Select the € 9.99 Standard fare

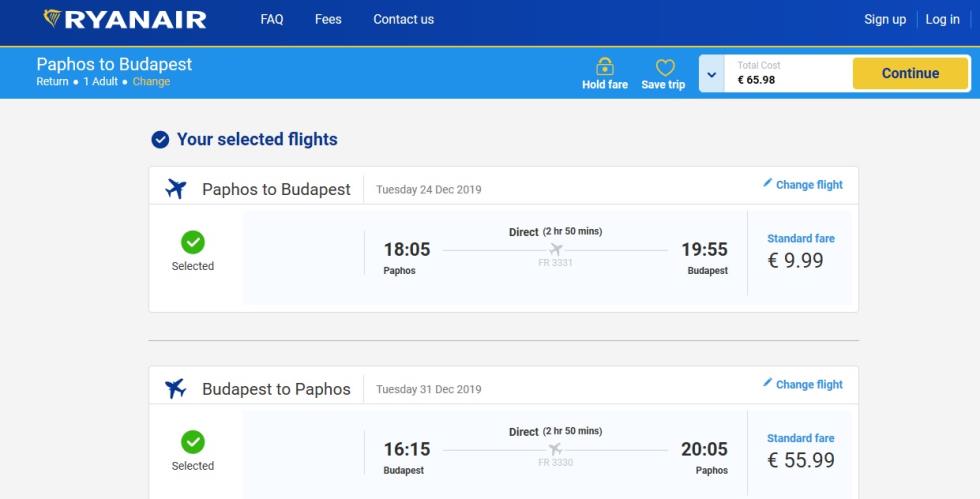click(800, 253)
